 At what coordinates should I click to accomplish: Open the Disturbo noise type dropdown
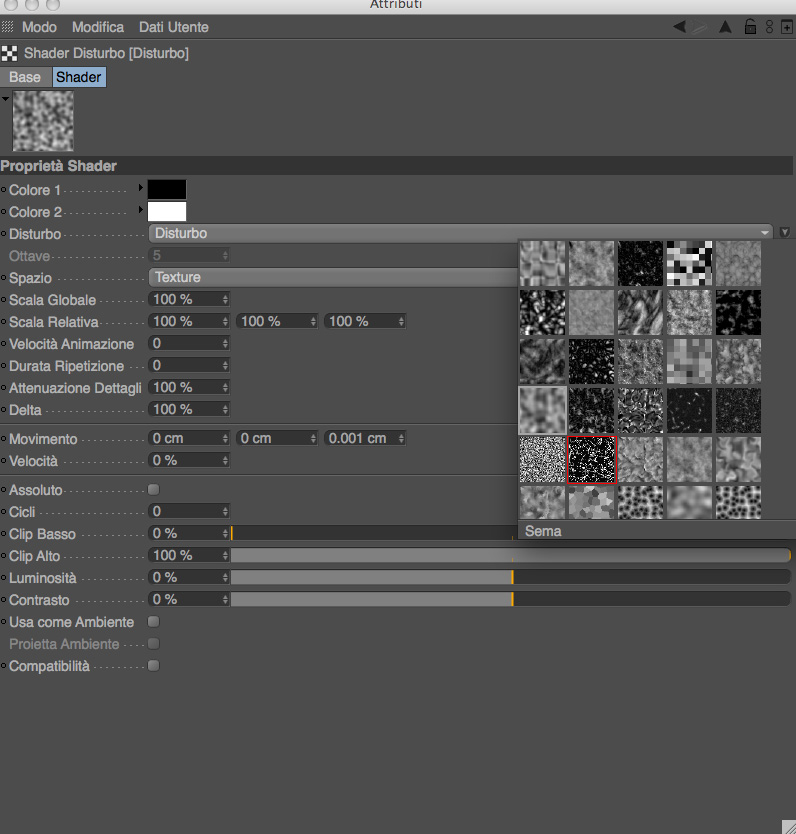pos(460,233)
